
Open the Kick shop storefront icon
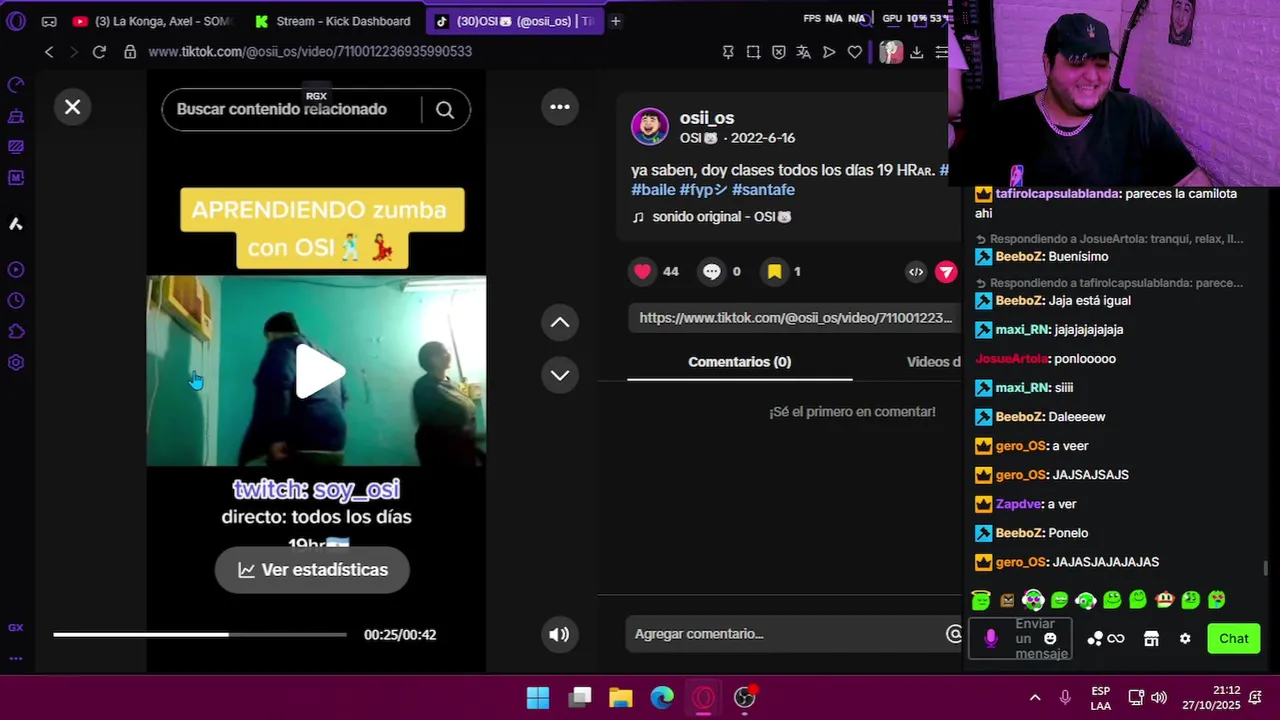pyautogui.click(x=1151, y=639)
